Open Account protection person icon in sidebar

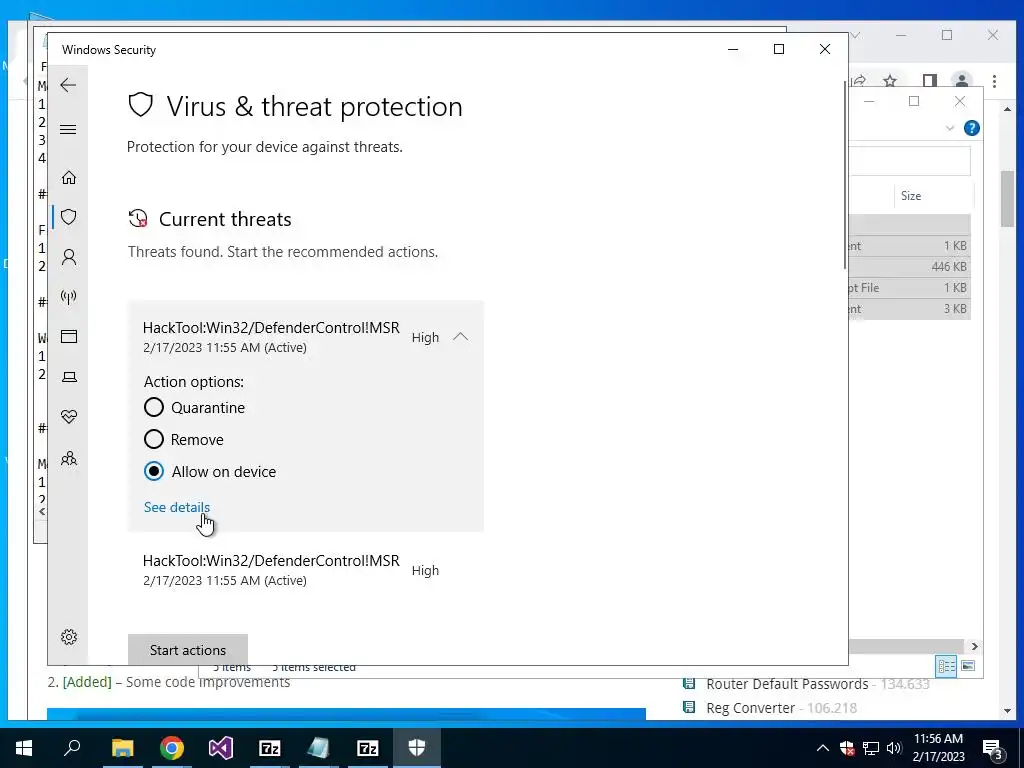pyautogui.click(x=69, y=257)
